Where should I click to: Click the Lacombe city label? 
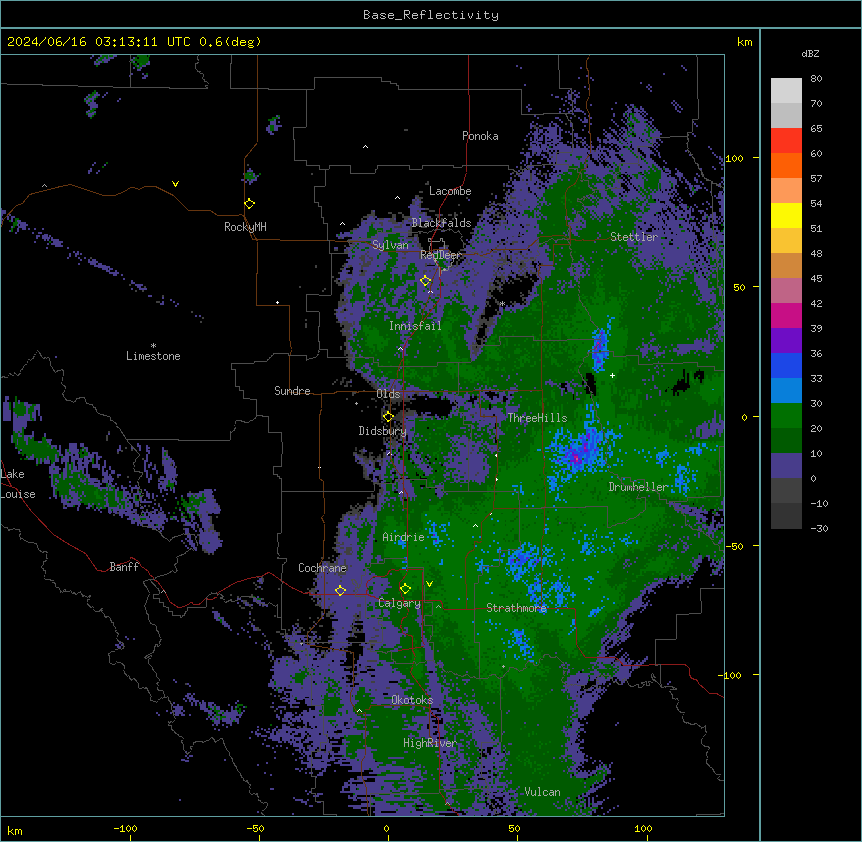click(x=450, y=191)
